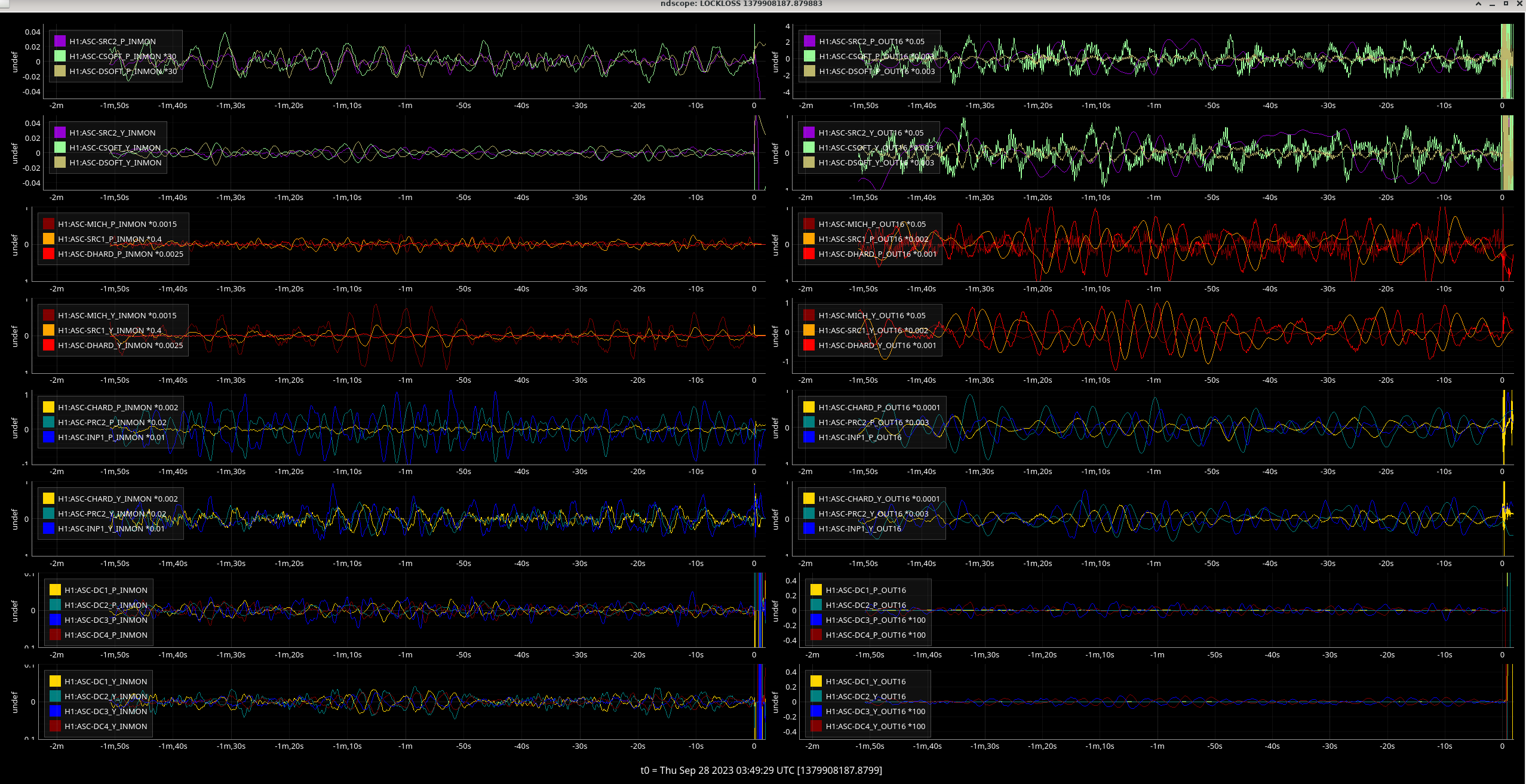This screenshot has width=1526, height=784.
Task: Select the H1:ASC-DHARD_P_INMON *0.0025 legend label
Action: coord(121,254)
